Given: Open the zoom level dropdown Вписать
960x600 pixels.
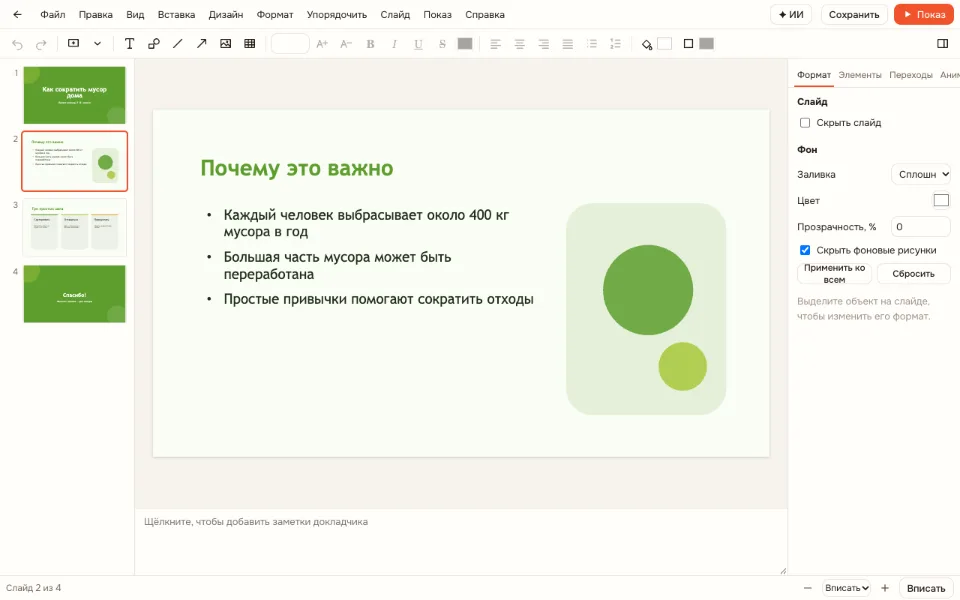Looking at the screenshot, I should (847, 588).
